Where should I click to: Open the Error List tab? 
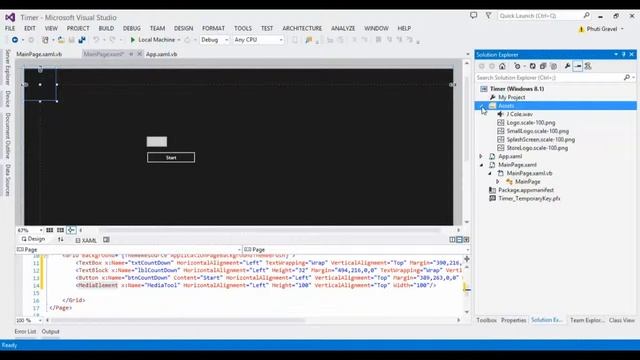(25, 332)
